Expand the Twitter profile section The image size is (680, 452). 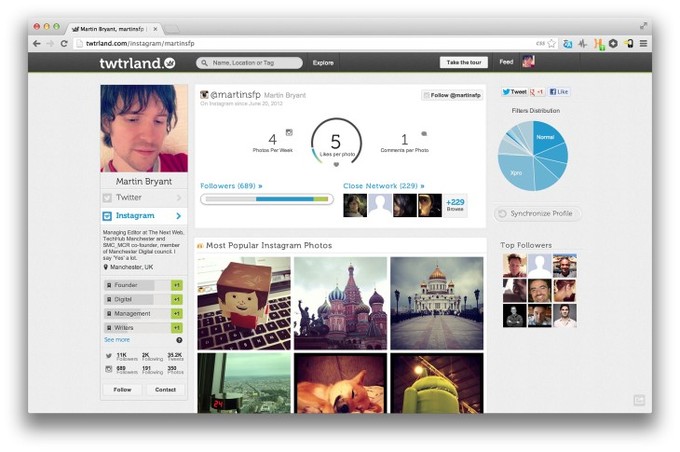pyautogui.click(x=144, y=198)
